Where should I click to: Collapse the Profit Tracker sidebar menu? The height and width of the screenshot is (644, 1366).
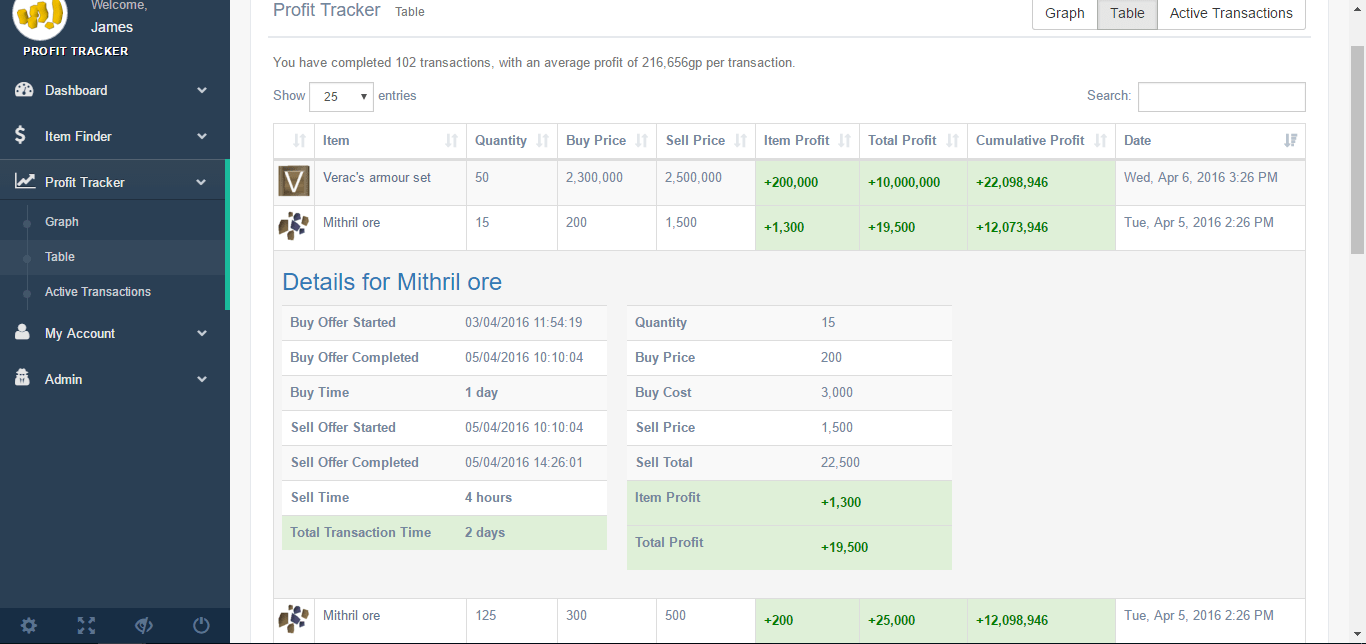(x=114, y=182)
